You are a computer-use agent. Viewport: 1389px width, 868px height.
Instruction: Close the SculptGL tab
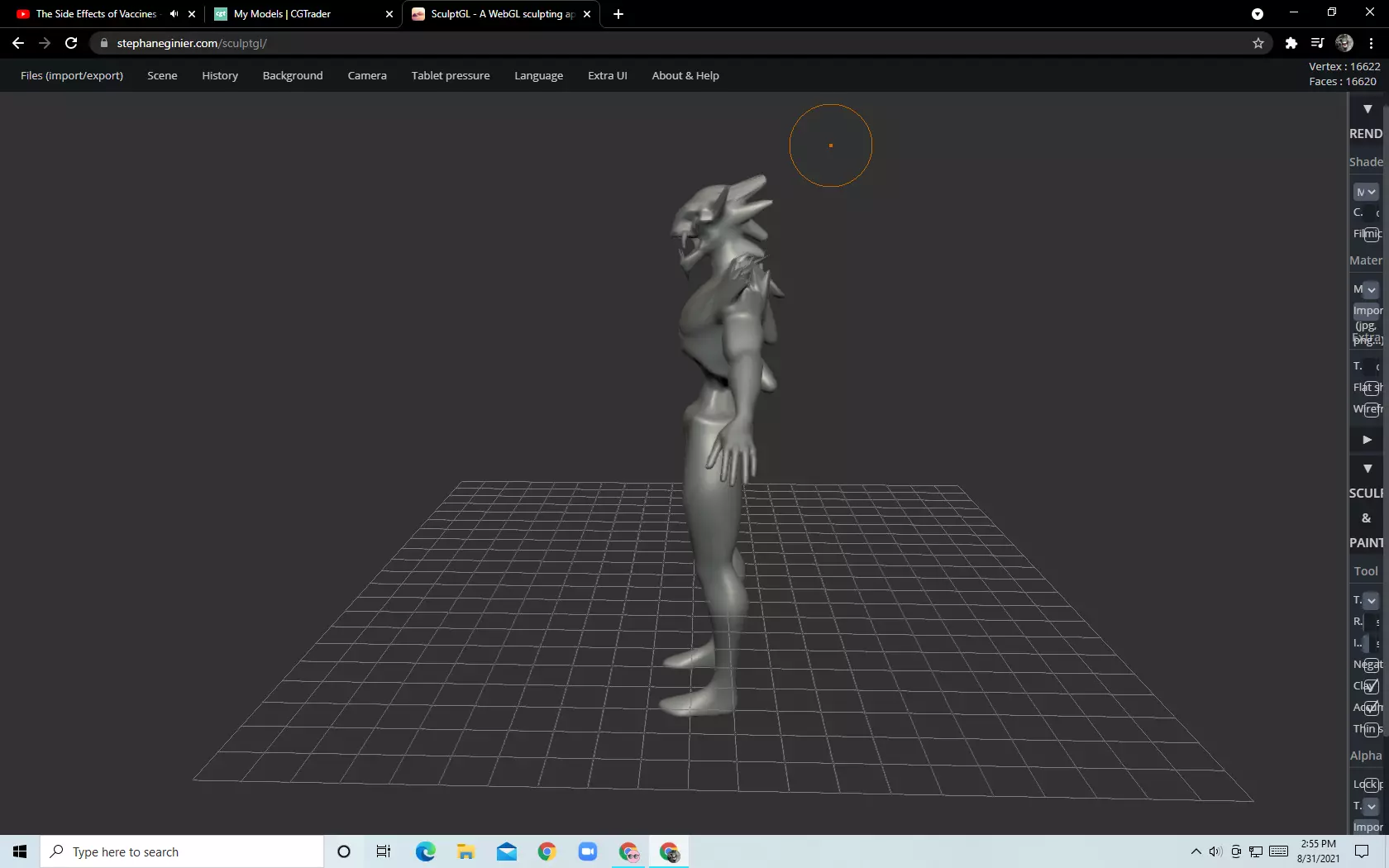coord(587,14)
